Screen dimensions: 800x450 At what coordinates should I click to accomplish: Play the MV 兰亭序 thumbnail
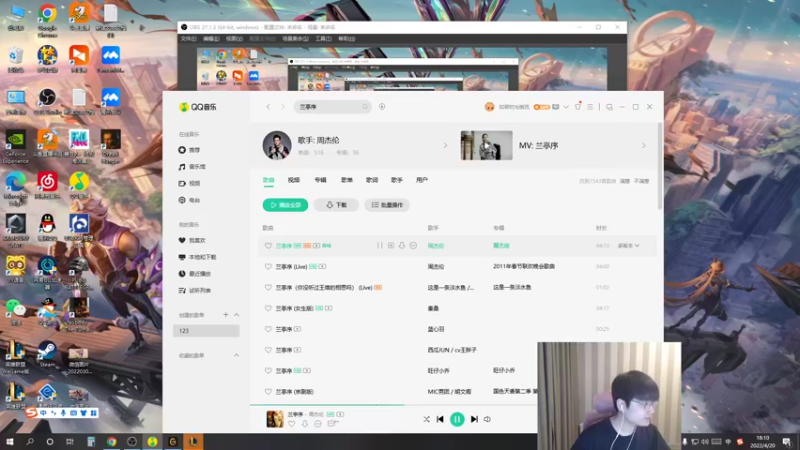click(486, 145)
